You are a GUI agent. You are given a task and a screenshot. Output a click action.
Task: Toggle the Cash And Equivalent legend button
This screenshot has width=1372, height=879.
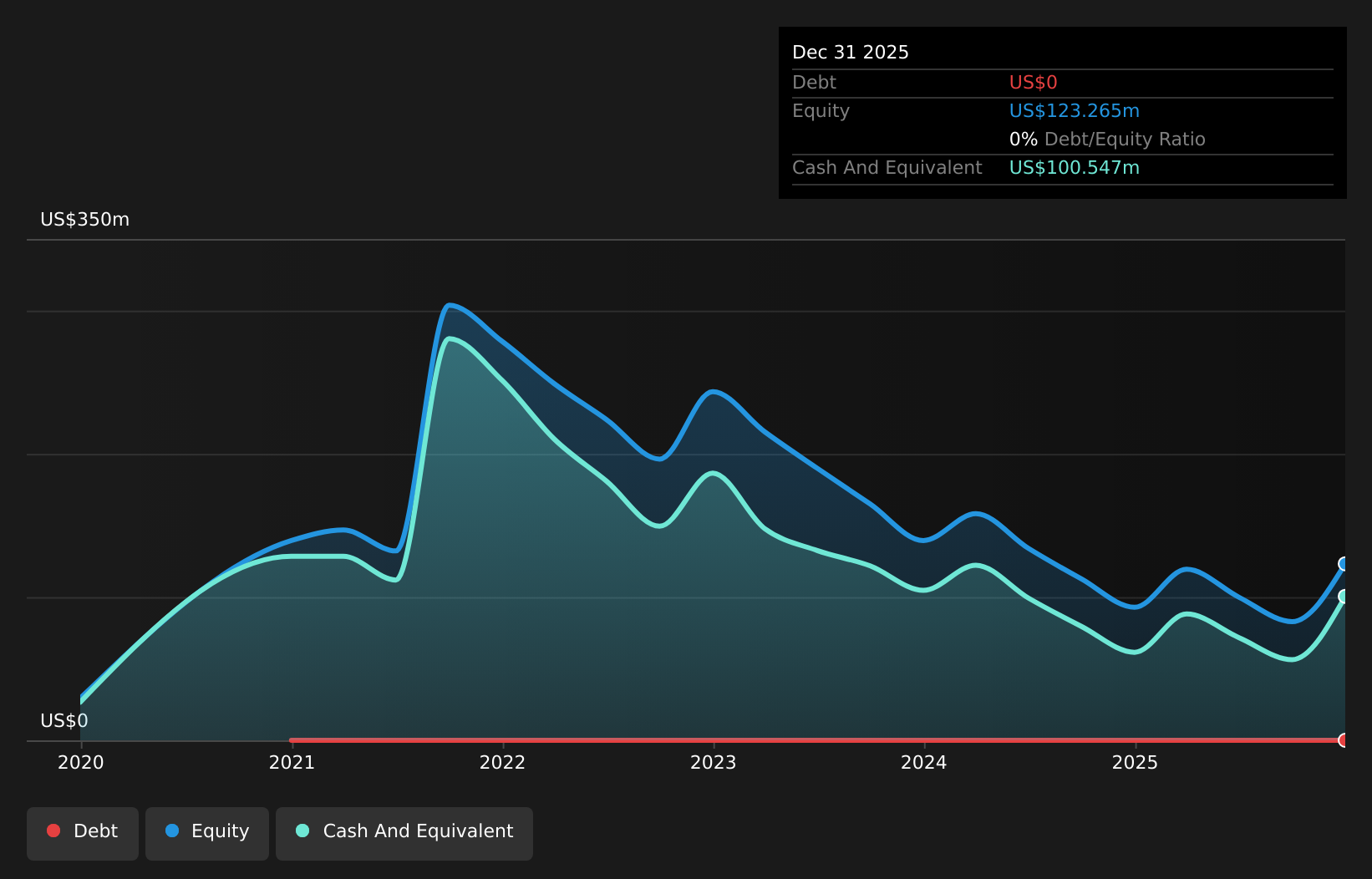404,833
